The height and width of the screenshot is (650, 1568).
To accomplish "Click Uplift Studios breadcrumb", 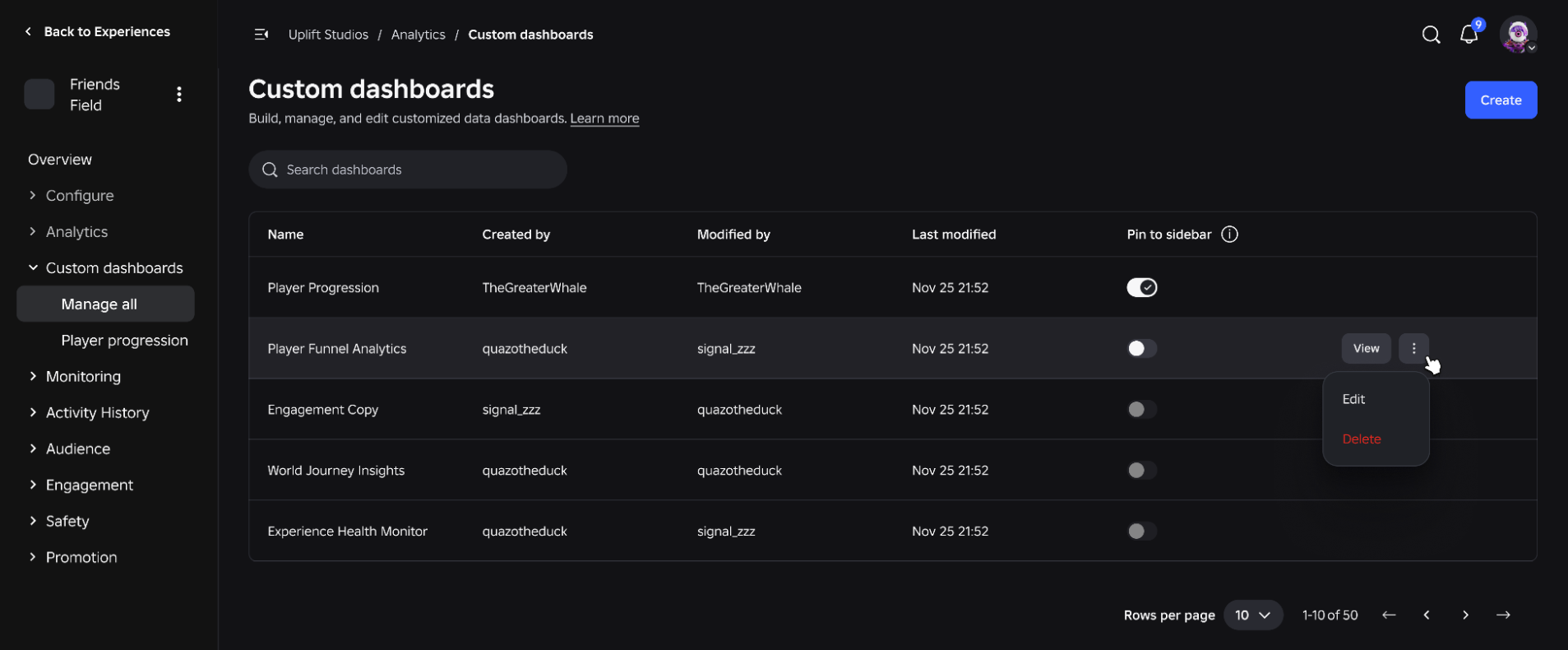I will click(328, 35).
